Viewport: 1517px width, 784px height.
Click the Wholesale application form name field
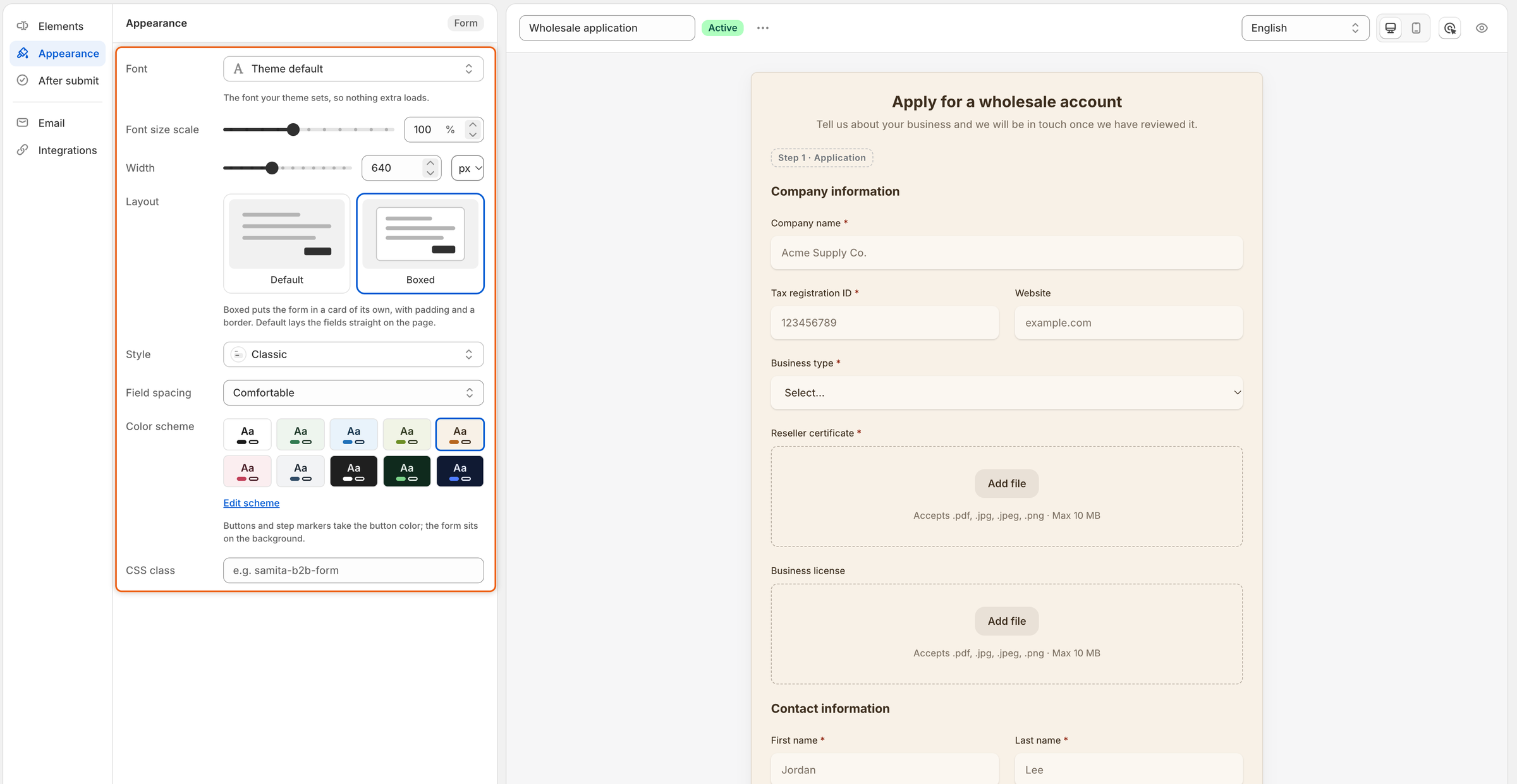coord(607,28)
